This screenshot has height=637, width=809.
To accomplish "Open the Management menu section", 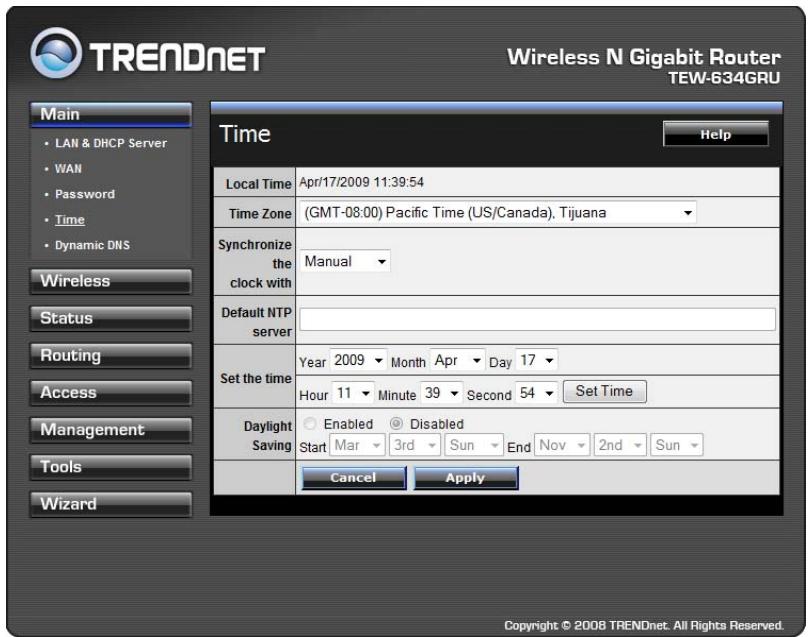I will pos(111,430).
